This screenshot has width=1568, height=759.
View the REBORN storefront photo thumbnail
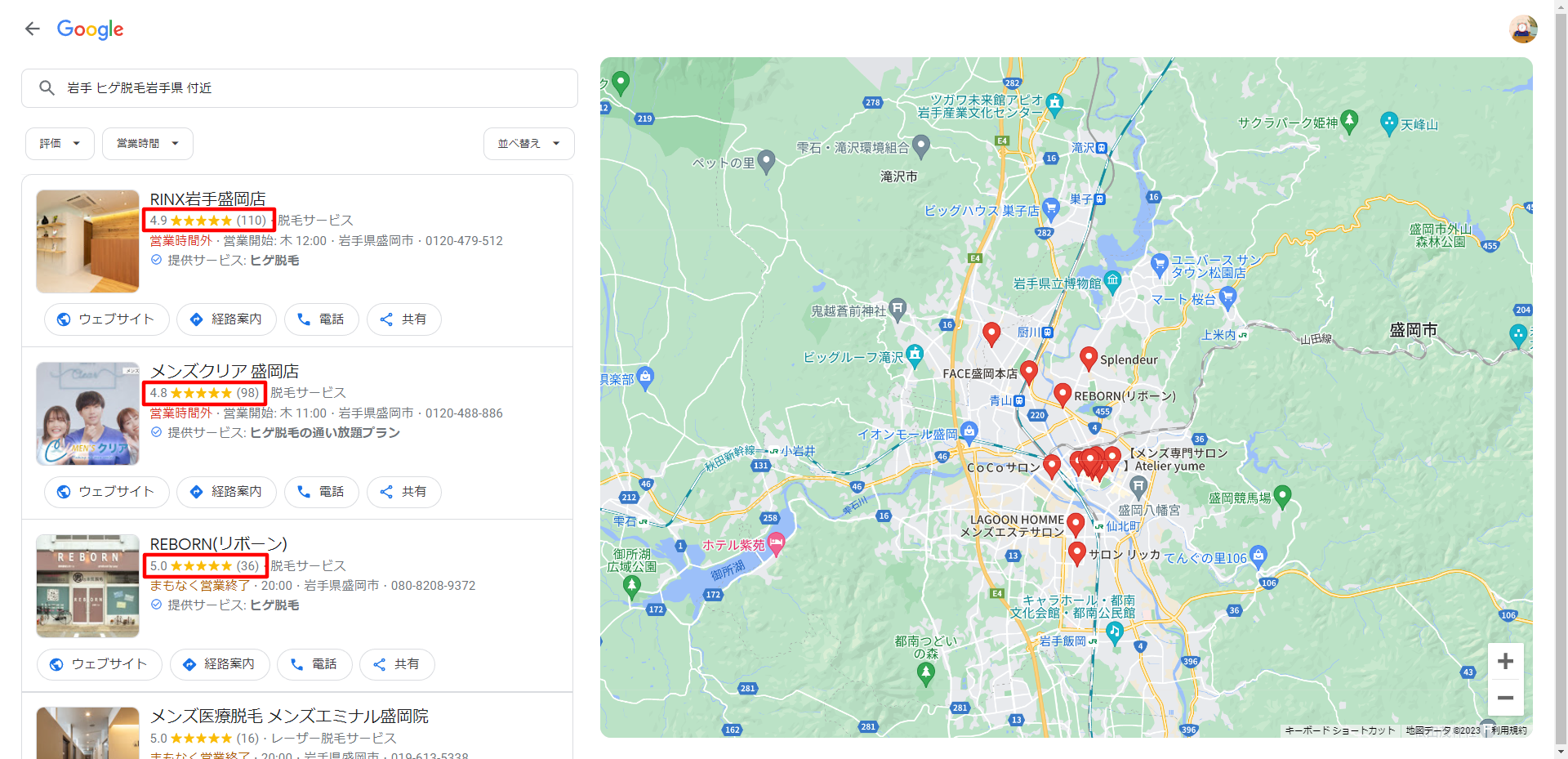coord(87,586)
